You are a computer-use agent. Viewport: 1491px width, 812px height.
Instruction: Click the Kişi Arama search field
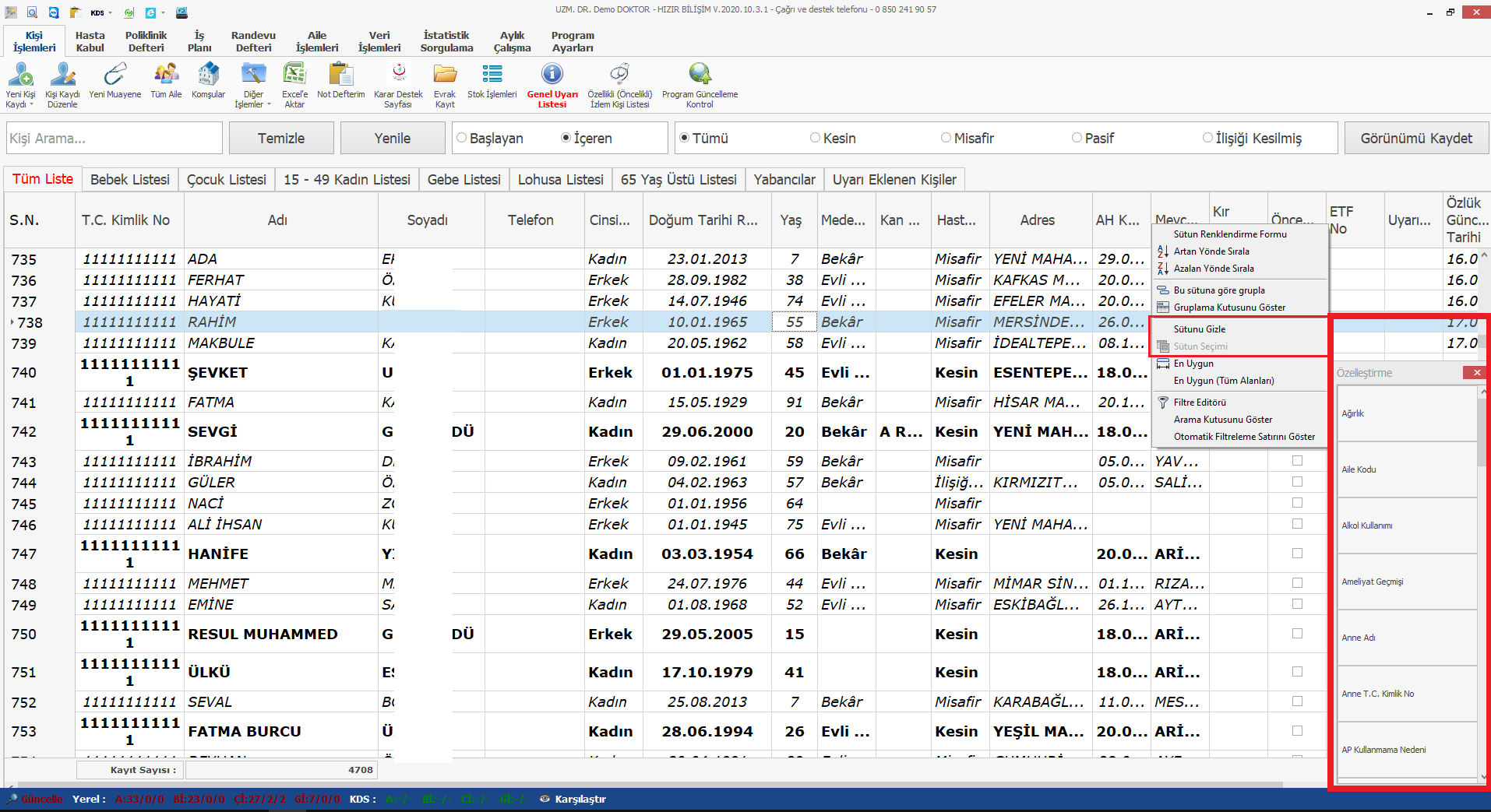[x=114, y=139]
